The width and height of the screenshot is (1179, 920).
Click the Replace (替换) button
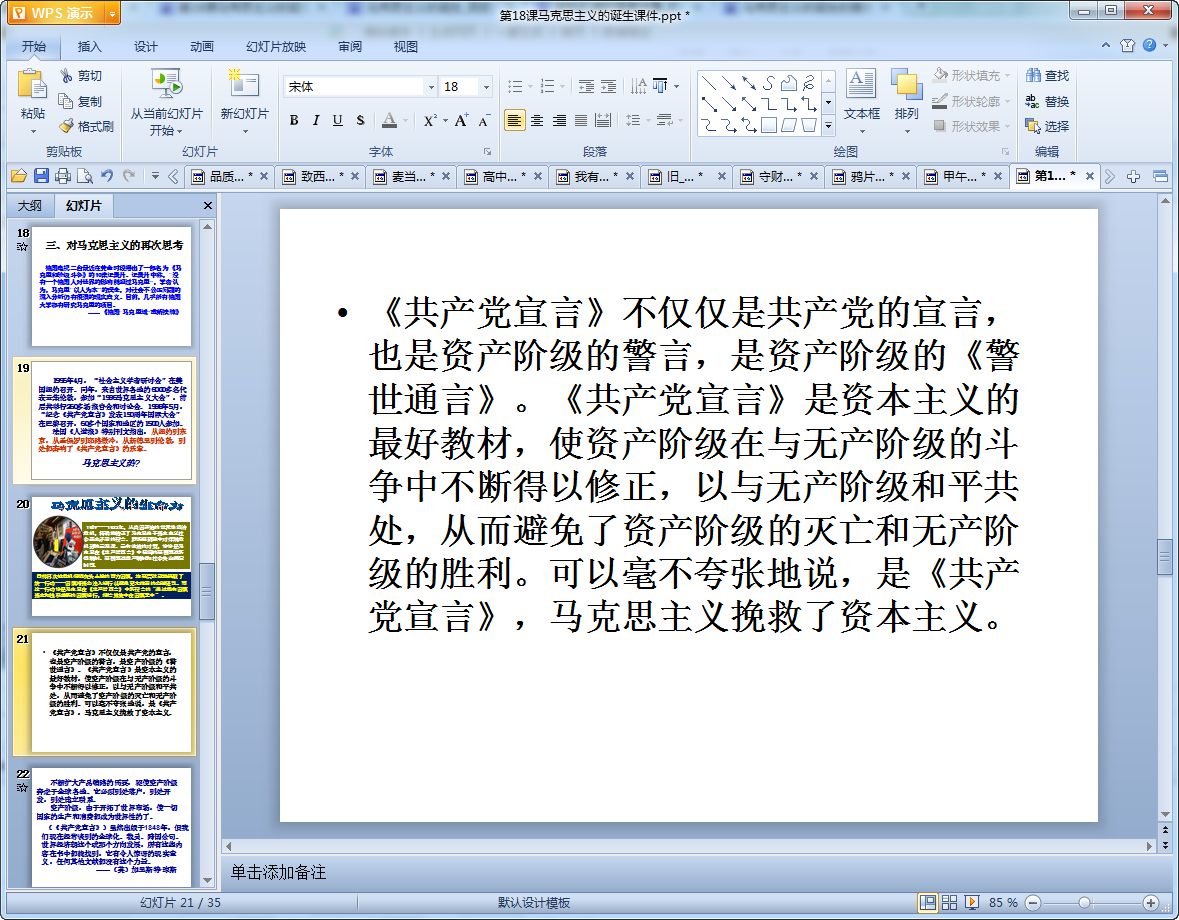coord(1047,101)
